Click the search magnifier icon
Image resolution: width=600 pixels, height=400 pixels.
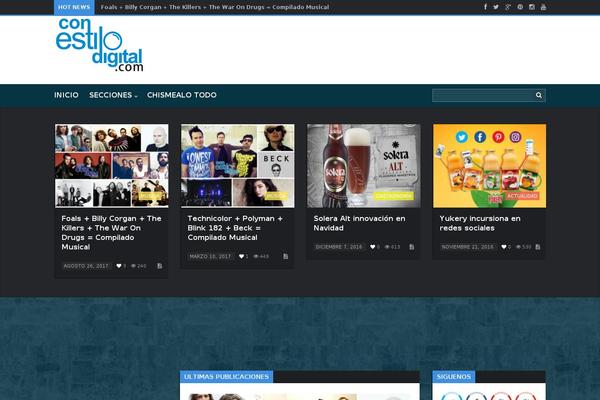click(539, 95)
